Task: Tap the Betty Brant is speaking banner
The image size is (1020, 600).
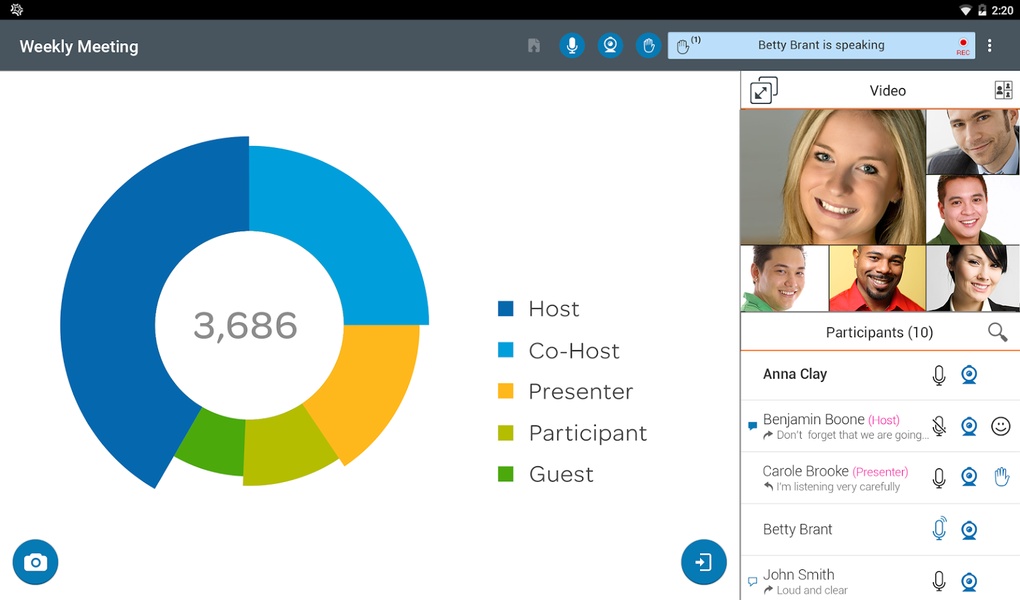Action: coord(821,46)
